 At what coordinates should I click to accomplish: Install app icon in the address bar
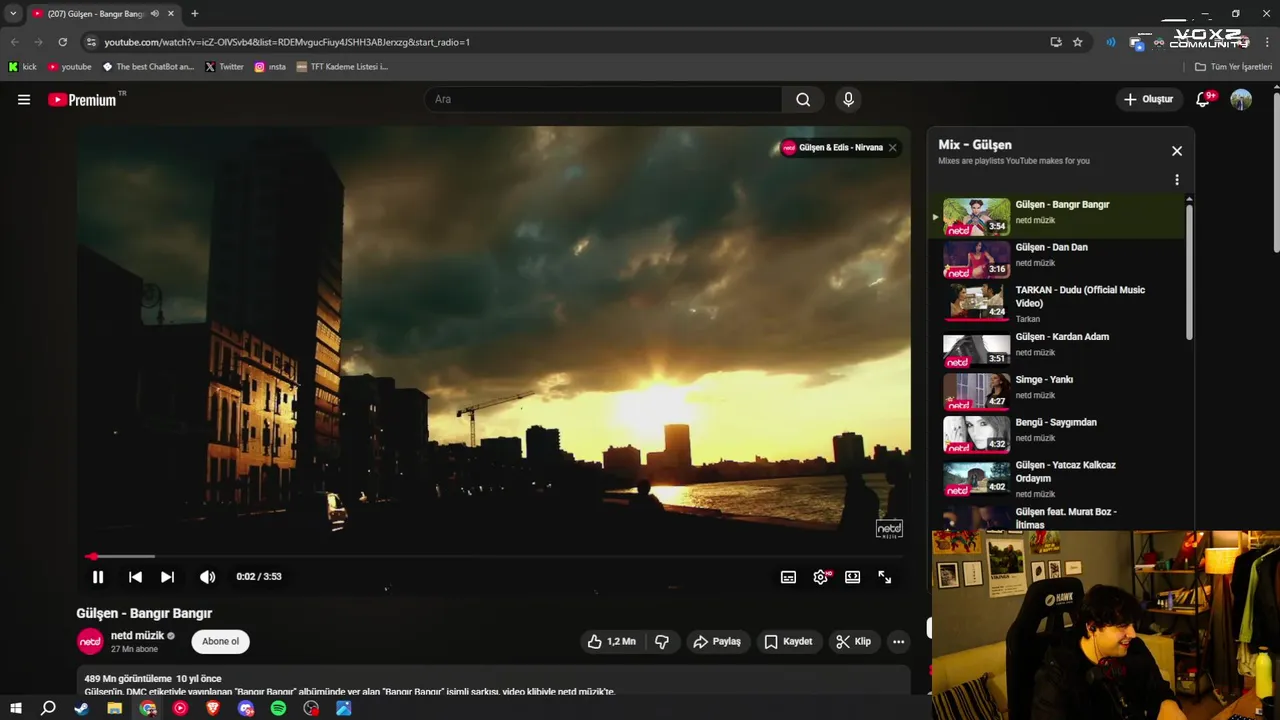pos(1056,42)
